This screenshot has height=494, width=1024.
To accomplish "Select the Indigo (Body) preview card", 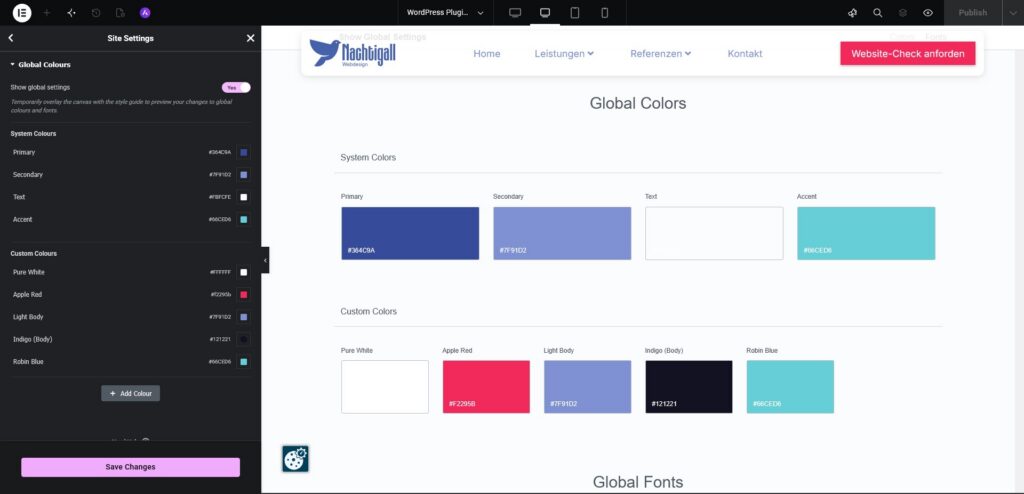I will (689, 387).
